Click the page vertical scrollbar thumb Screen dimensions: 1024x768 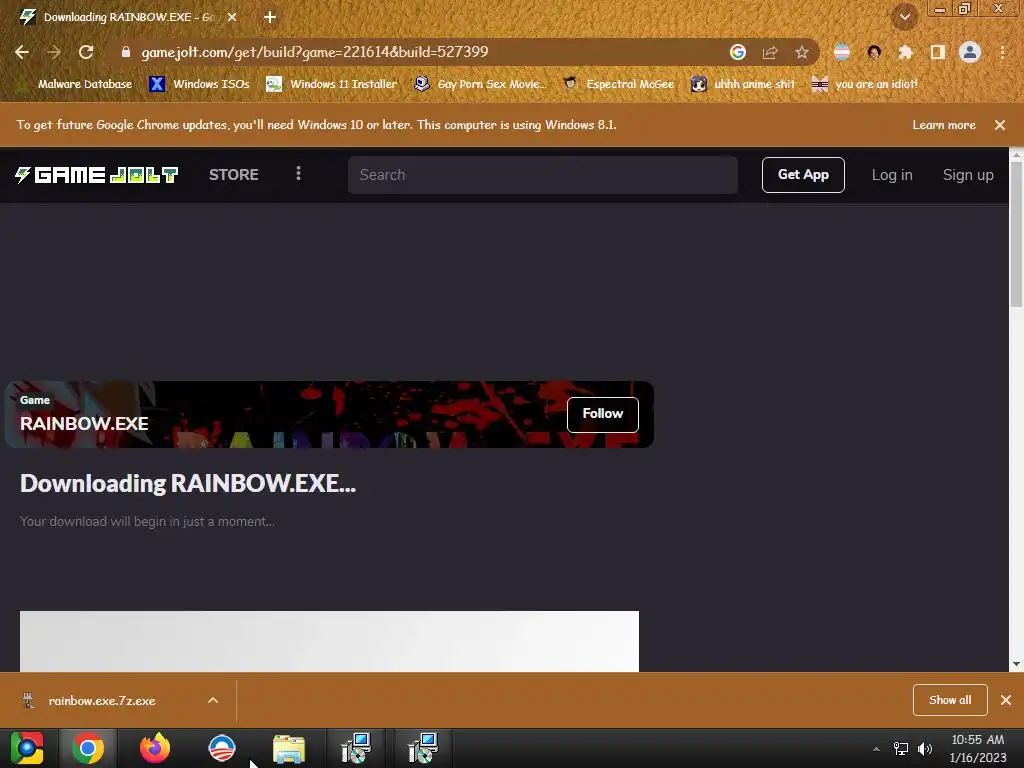1016,234
